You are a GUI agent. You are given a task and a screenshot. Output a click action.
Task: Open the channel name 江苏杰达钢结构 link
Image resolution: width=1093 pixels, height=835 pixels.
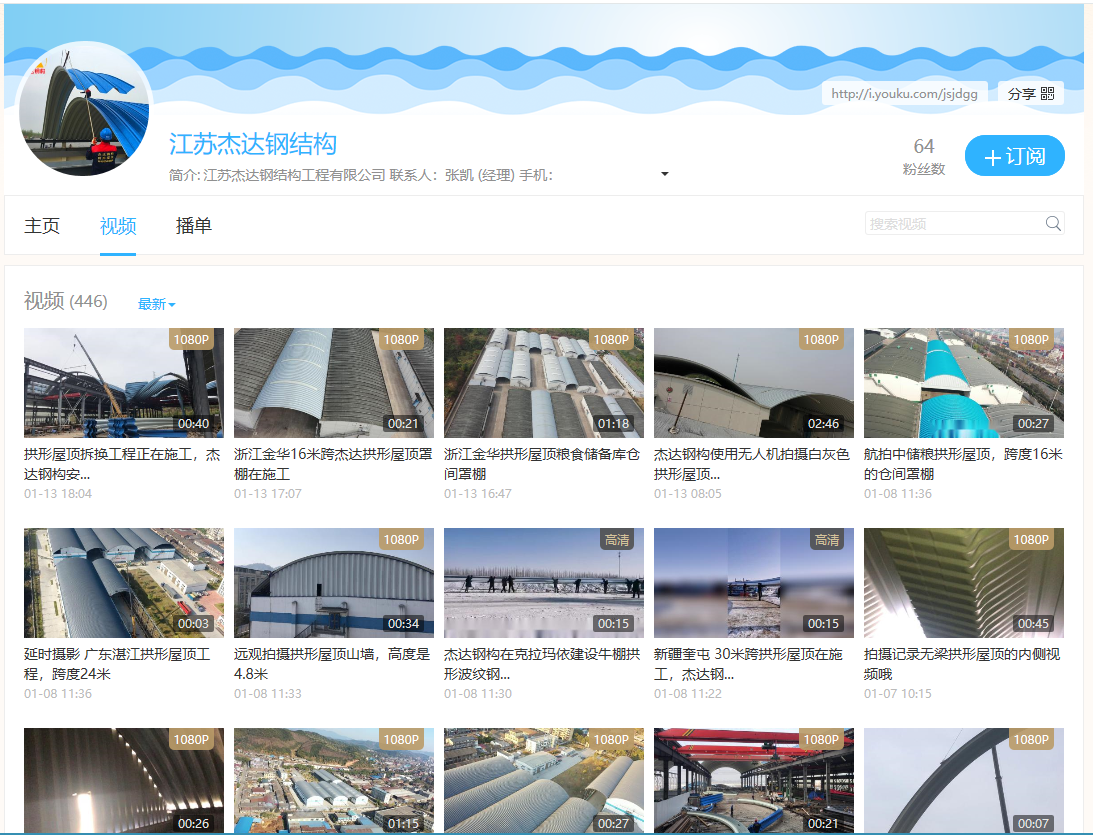pos(252,144)
